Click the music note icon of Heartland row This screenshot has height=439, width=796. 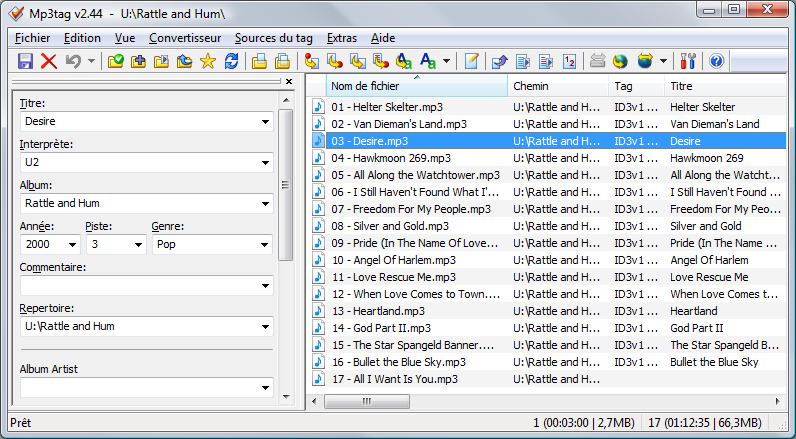pyautogui.click(x=318, y=311)
